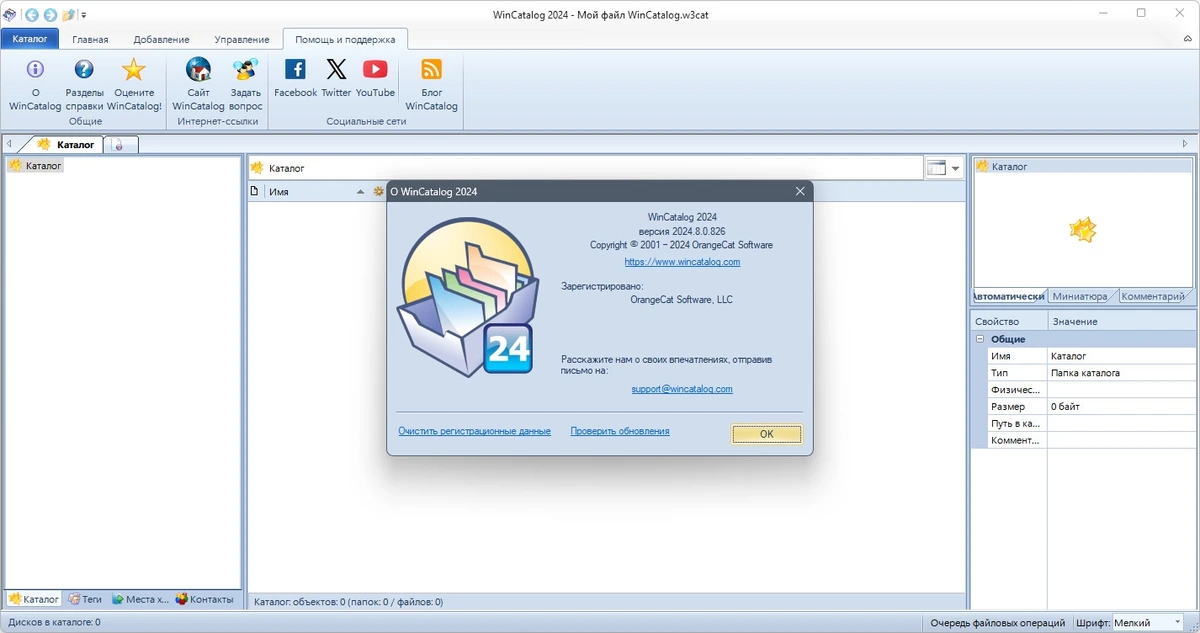The height and width of the screenshot is (633, 1200).
Task: Click the tab scroll right arrow
Action: (x=1186, y=145)
